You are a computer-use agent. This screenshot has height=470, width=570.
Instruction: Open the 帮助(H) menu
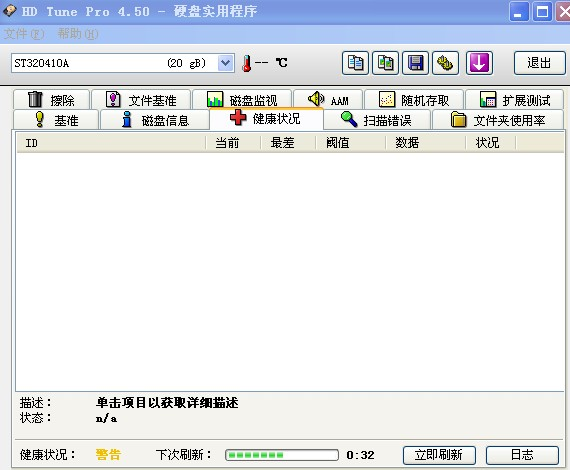[78, 34]
